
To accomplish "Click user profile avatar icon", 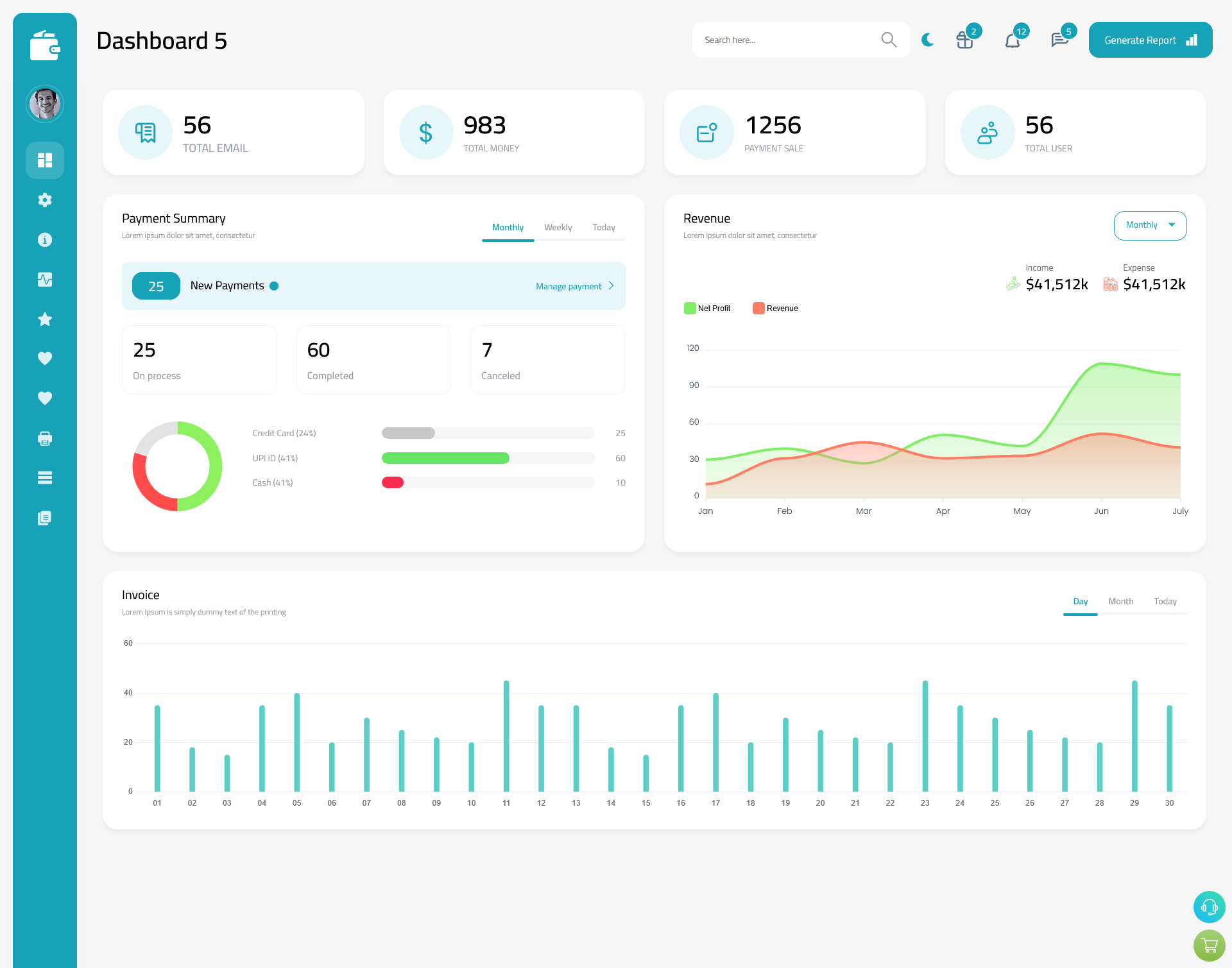I will 45,104.
